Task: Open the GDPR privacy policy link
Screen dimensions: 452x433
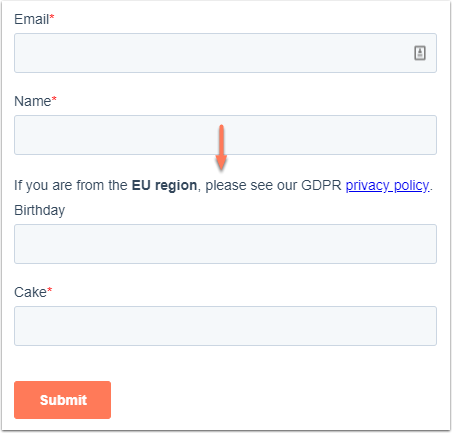Action: (x=387, y=185)
